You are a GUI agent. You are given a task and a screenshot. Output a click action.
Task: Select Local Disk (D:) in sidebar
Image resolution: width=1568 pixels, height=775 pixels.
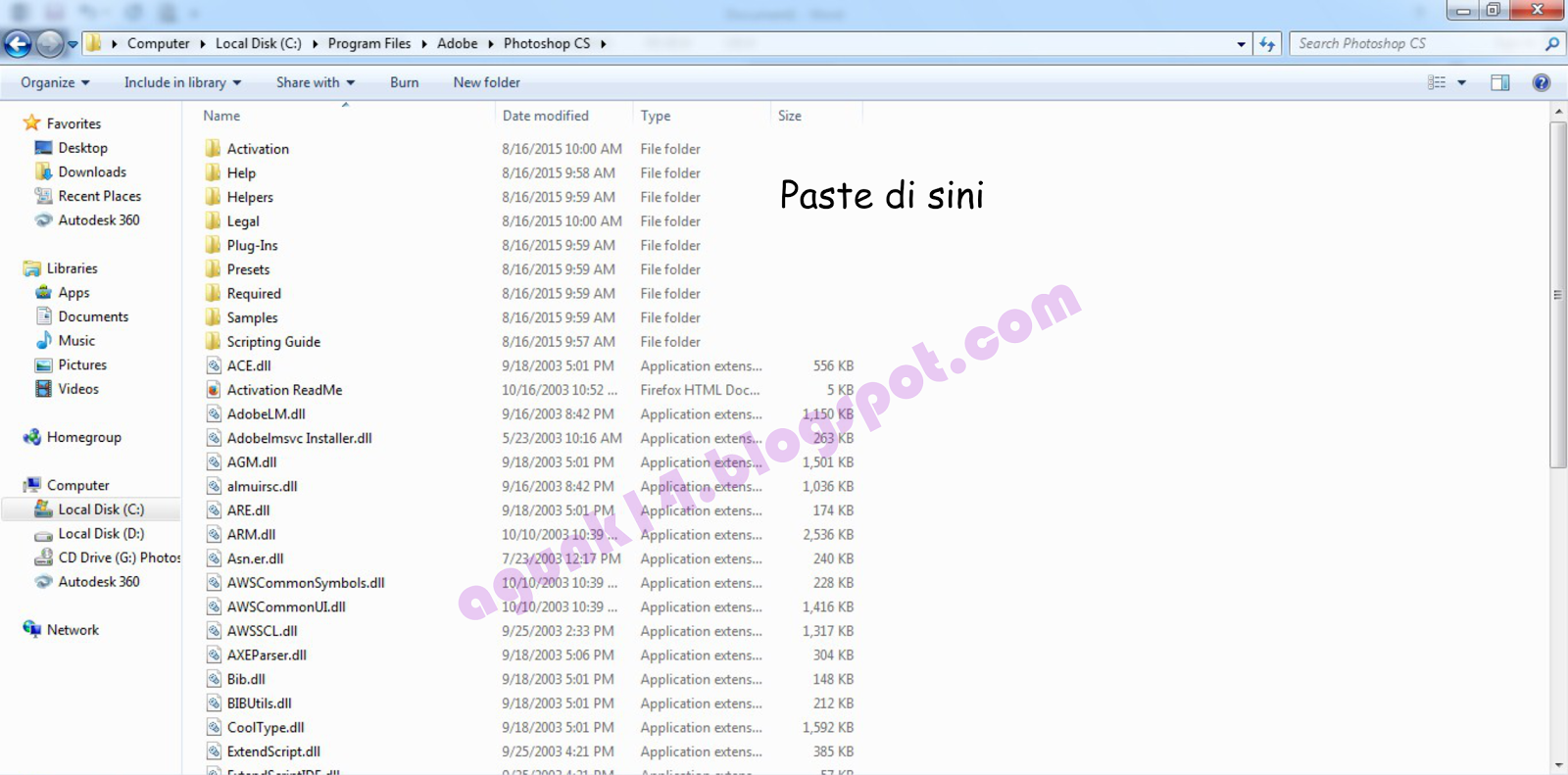[101, 533]
